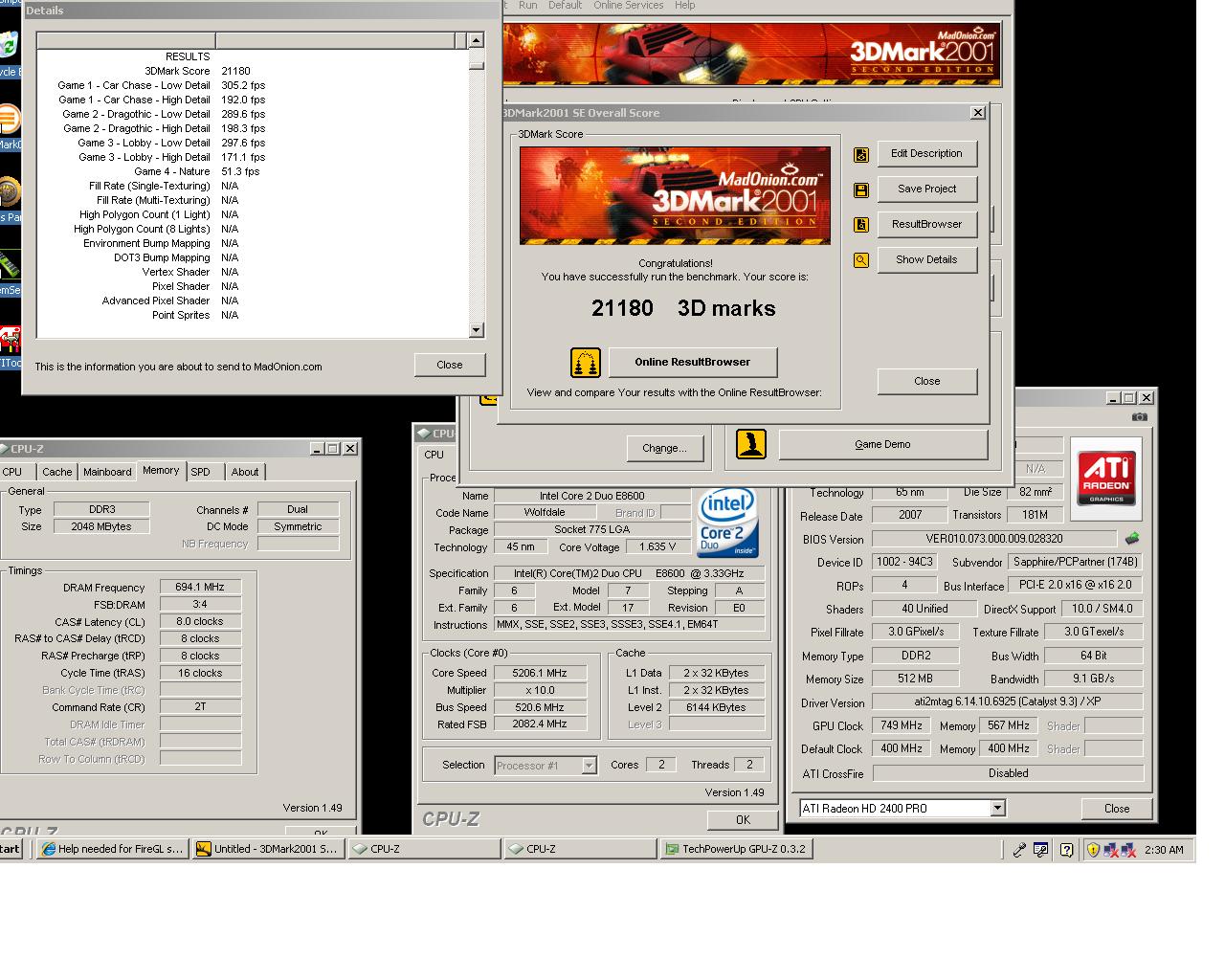Open the Help needed for FireGL taskbar item
1225x980 pixels.
point(113,850)
